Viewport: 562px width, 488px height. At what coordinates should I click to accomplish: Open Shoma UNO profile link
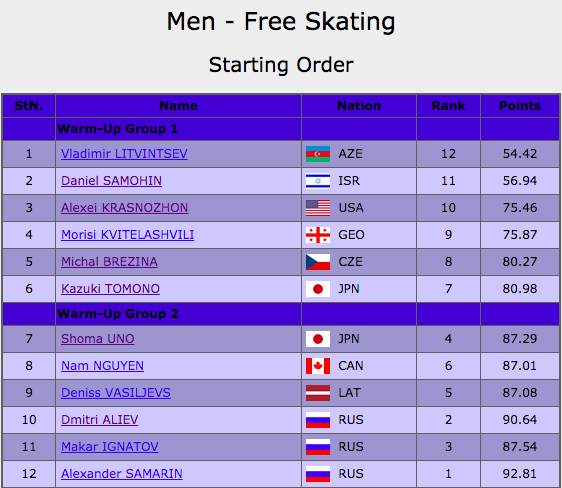[x=97, y=339]
